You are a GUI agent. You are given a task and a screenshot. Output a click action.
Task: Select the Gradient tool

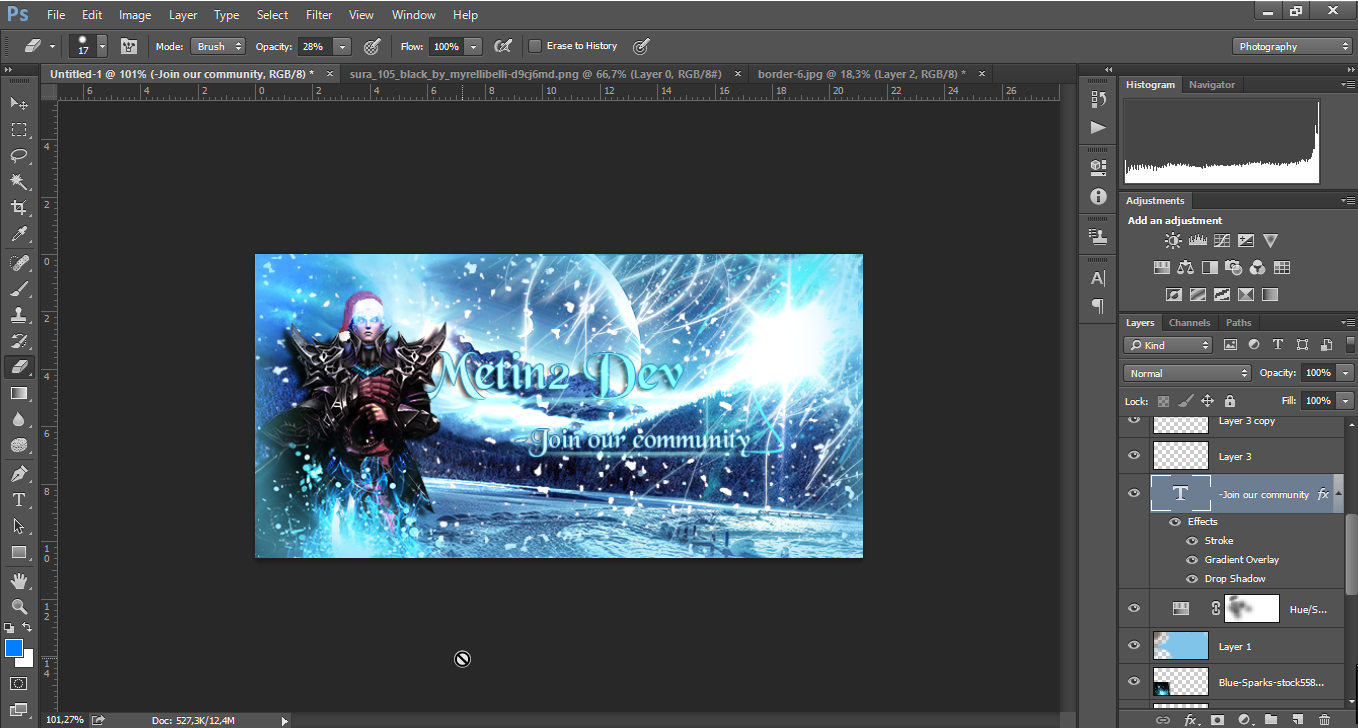tap(19, 394)
